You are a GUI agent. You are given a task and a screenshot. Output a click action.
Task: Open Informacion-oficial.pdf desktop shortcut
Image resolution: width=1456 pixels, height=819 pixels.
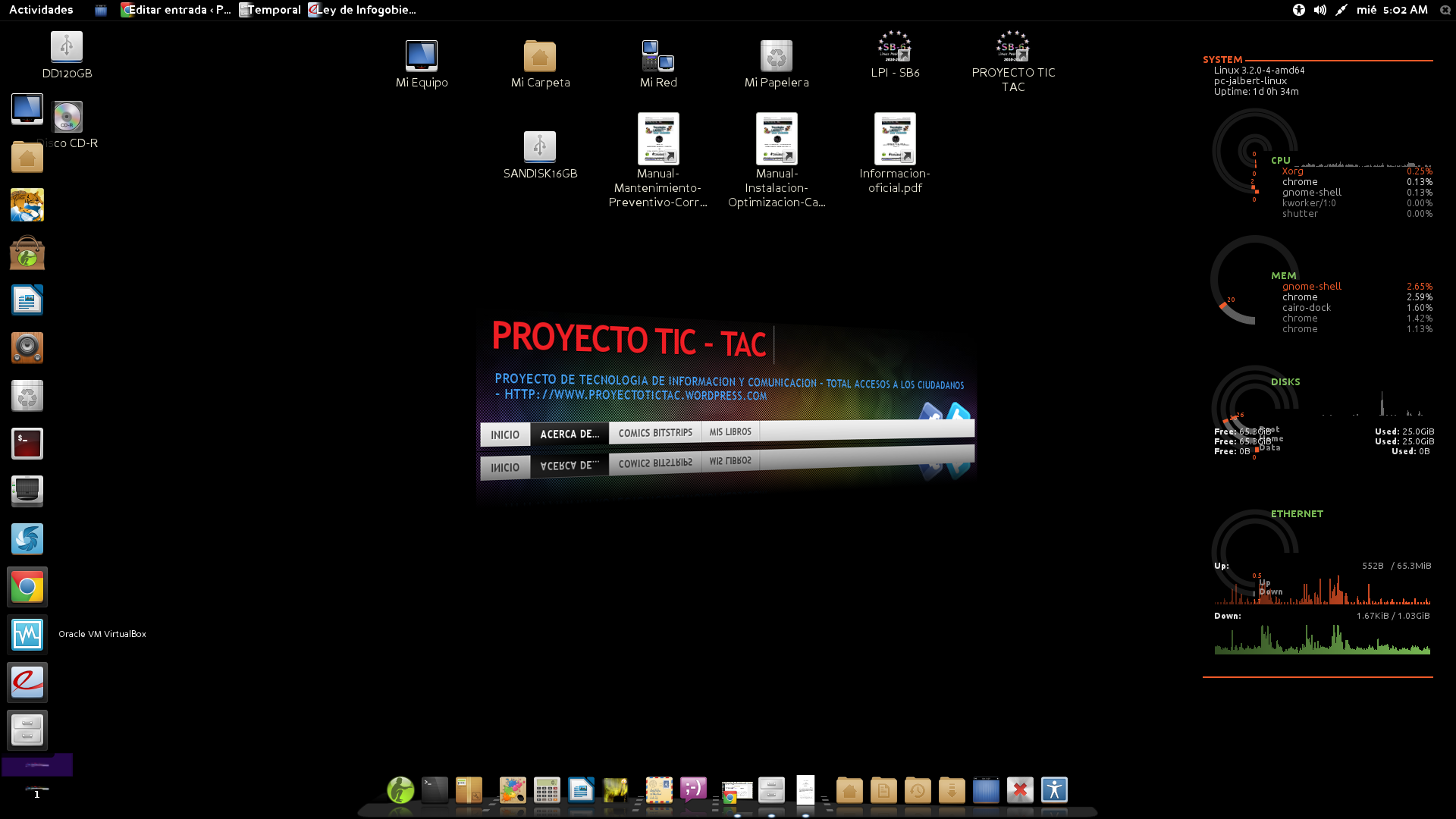tap(895, 140)
